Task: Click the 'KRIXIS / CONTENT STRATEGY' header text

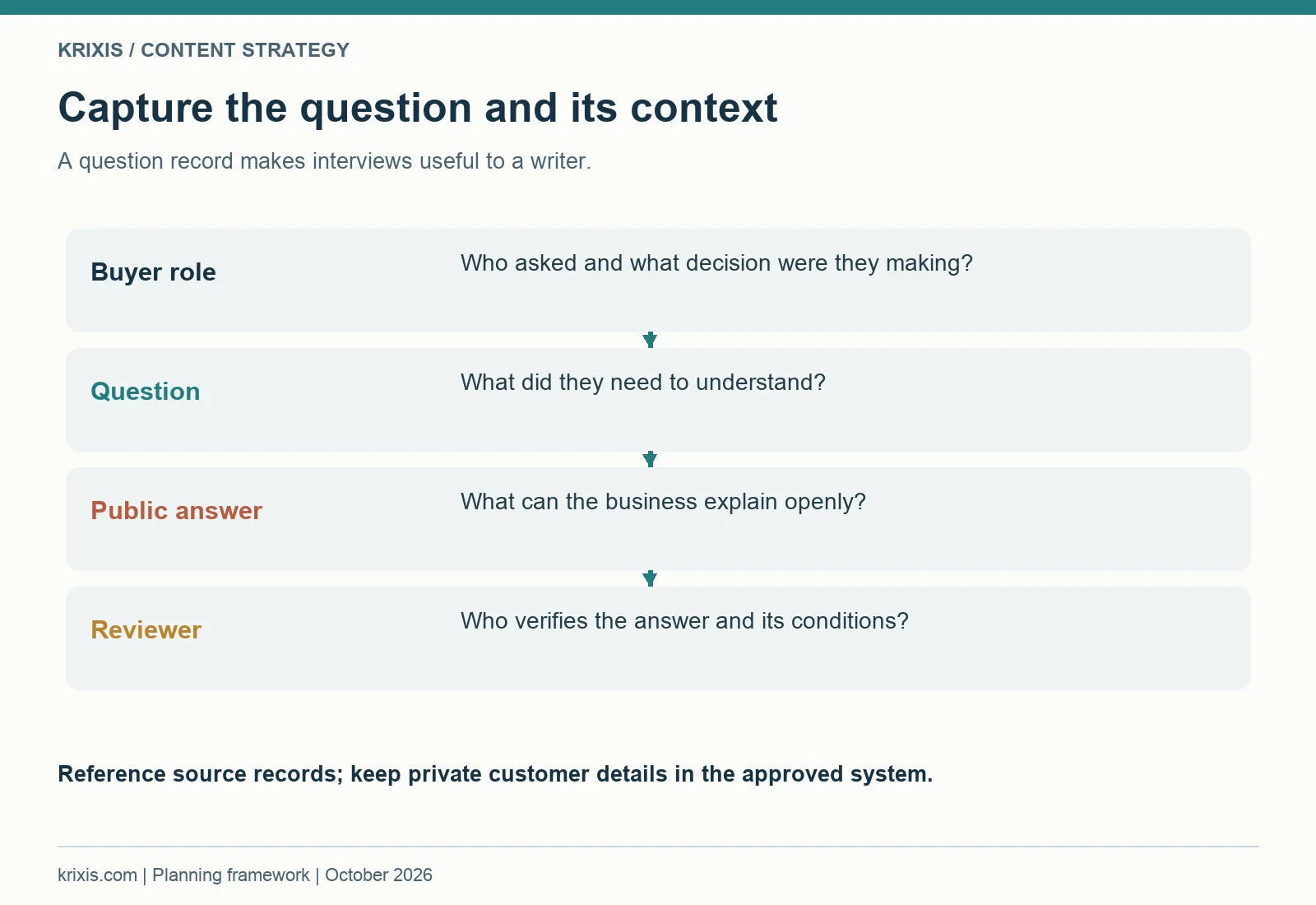Action: point(203,50)
